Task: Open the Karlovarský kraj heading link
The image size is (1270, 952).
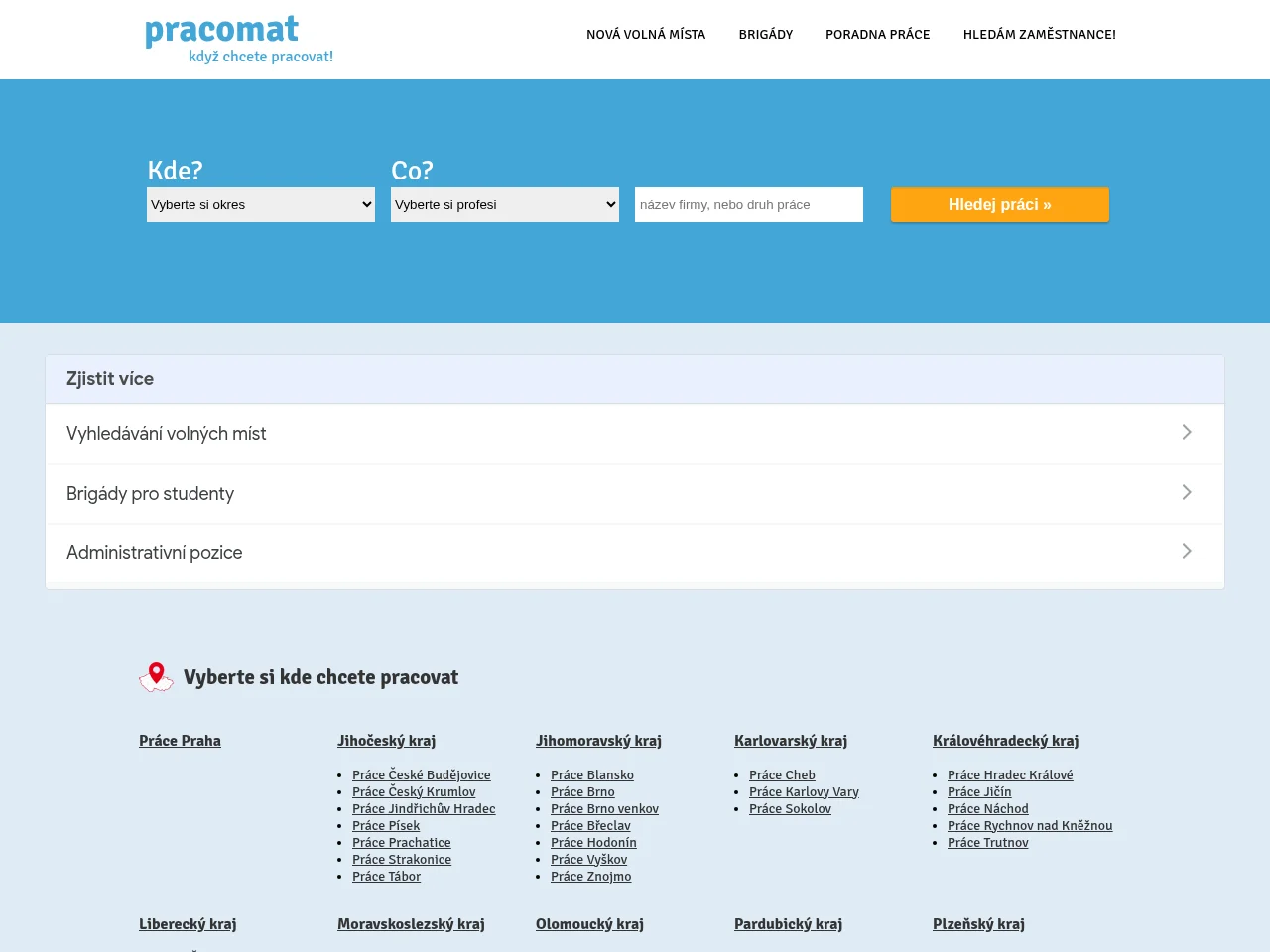Action: [791, 741]
